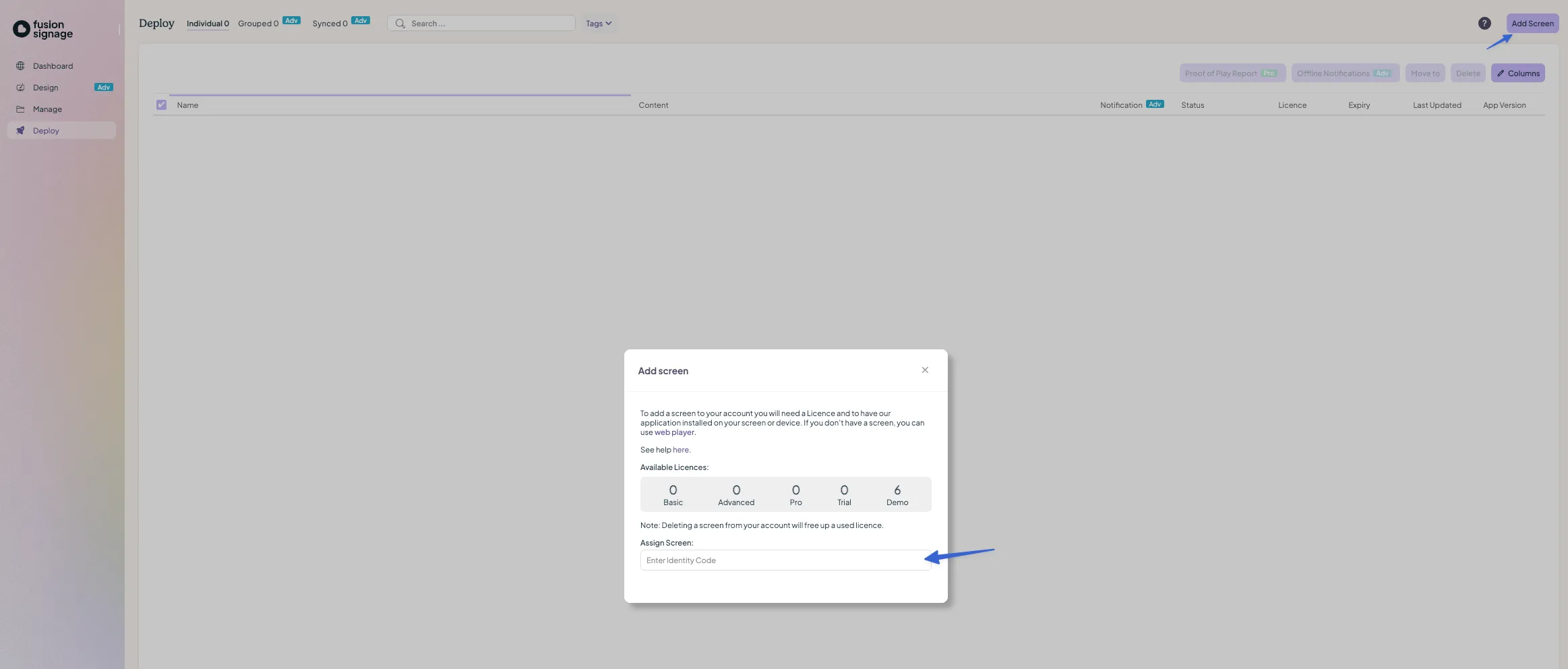Click the search magnifier icon
The image size is (1568, 669).
click(400, 24)
